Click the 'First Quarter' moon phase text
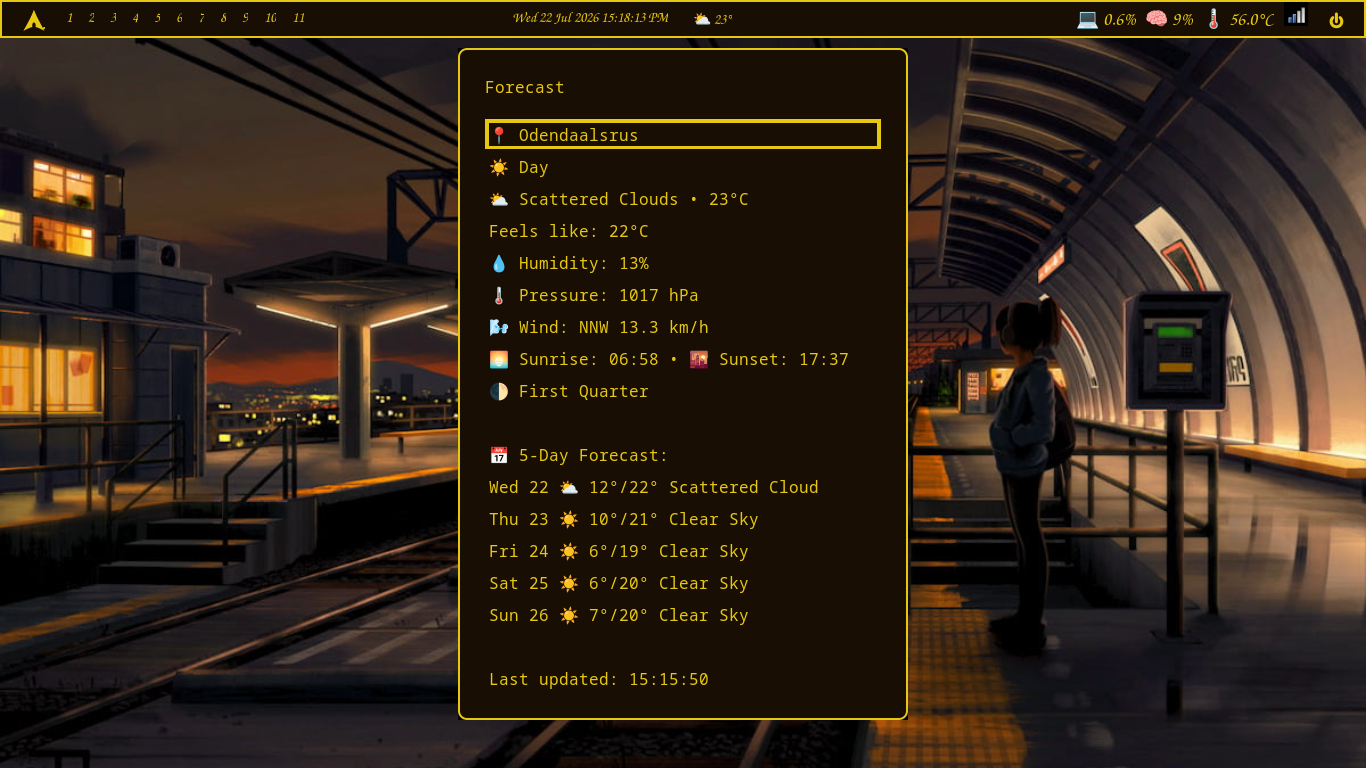The image size is (1366, 768). [584, 391]
